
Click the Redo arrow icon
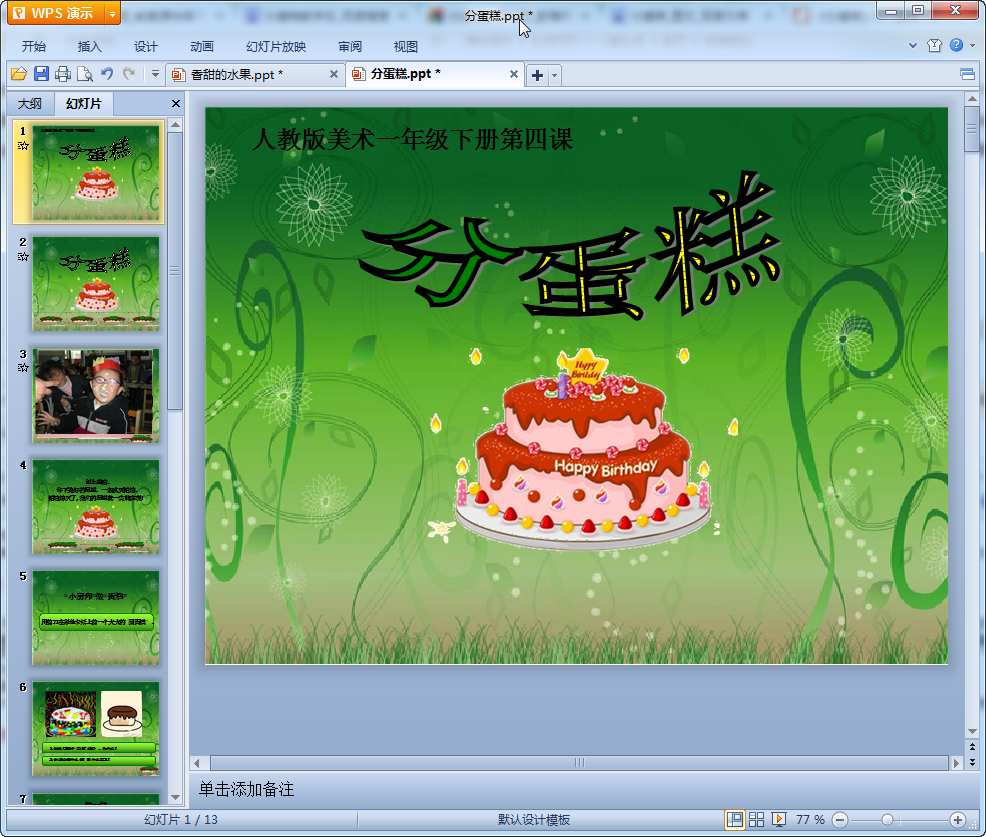click(x=129, y=74)
